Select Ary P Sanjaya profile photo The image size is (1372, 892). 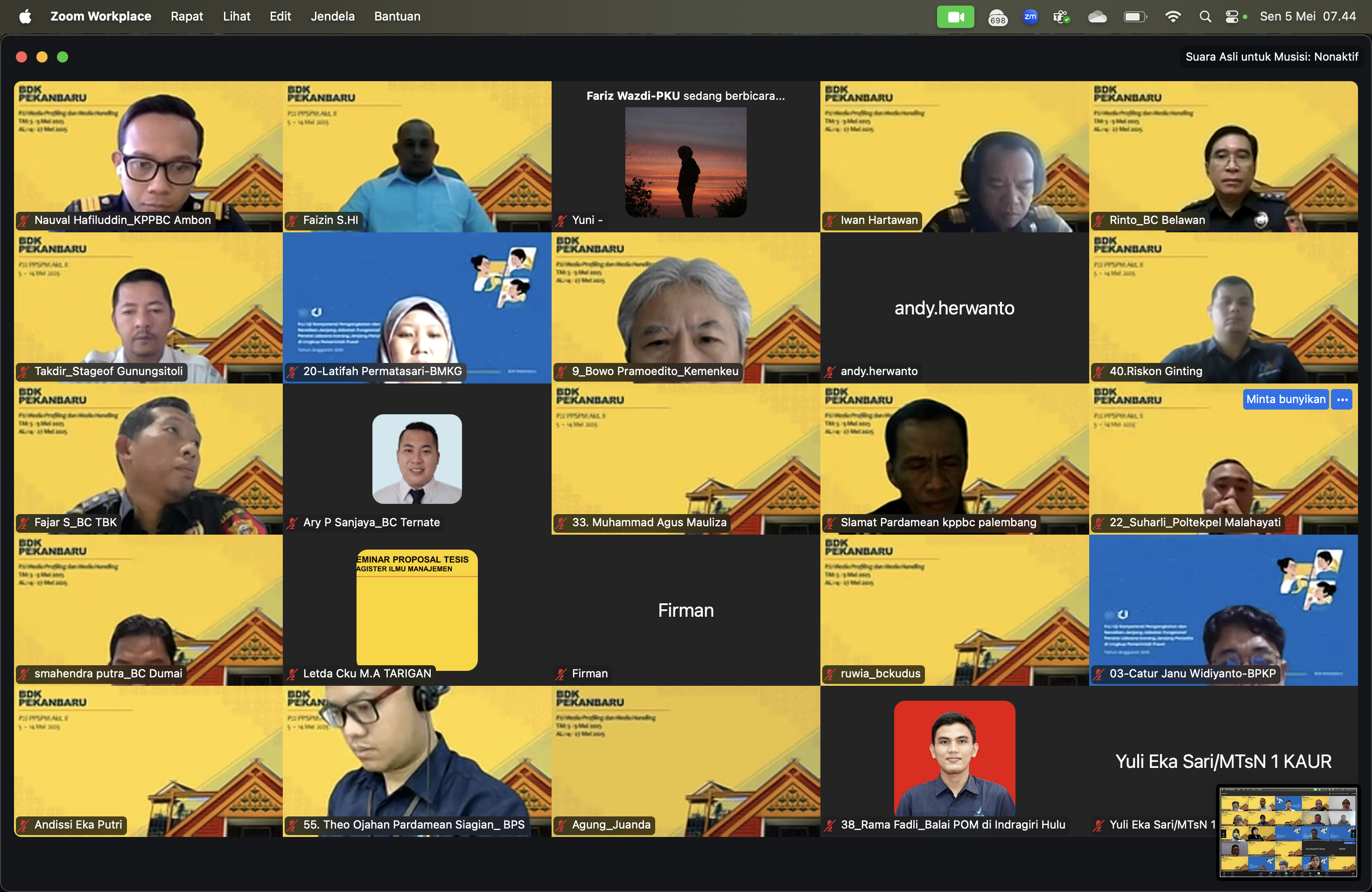tap(417, 459)
